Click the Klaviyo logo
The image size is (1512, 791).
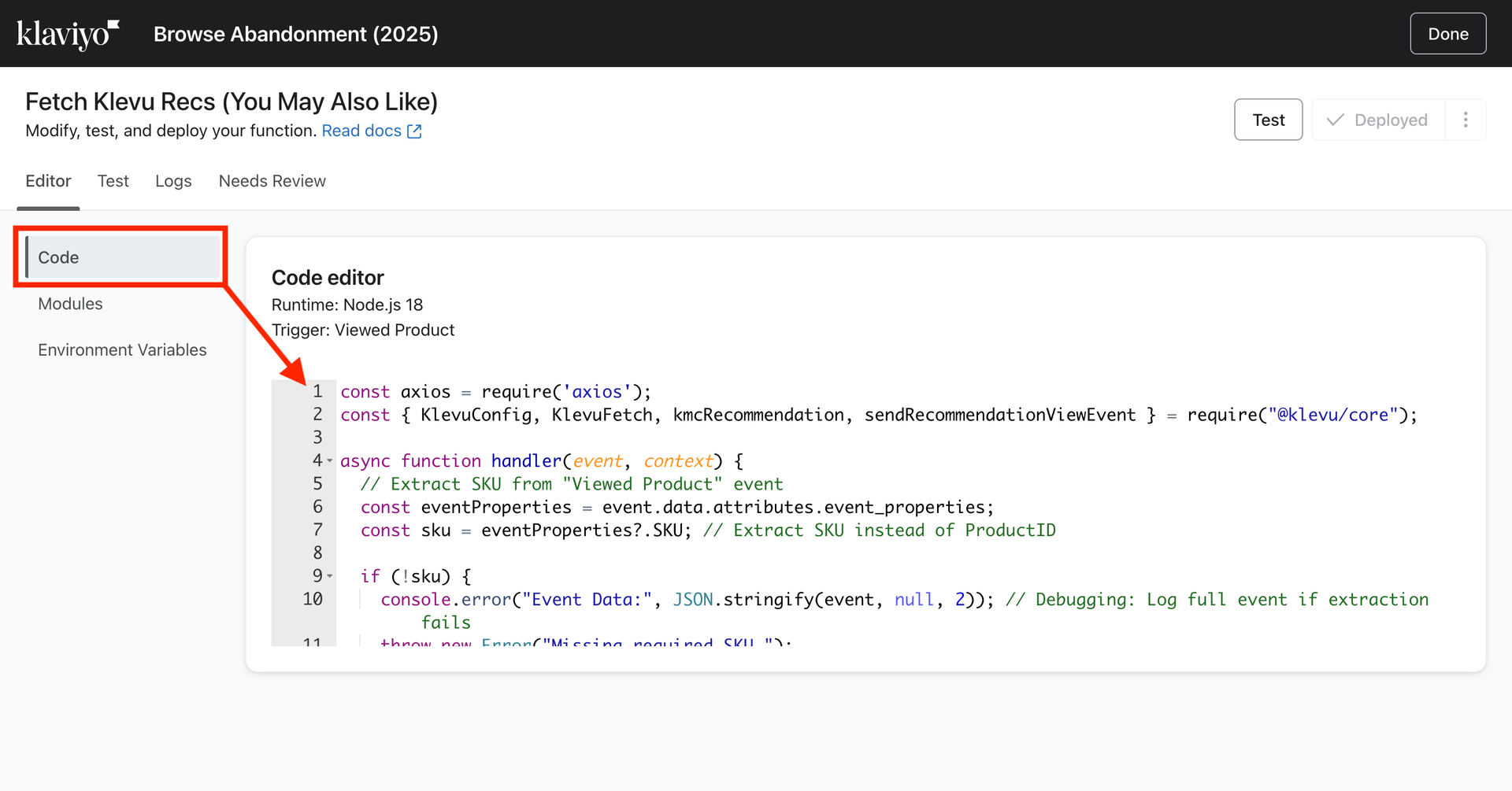(x=68, y=34)
